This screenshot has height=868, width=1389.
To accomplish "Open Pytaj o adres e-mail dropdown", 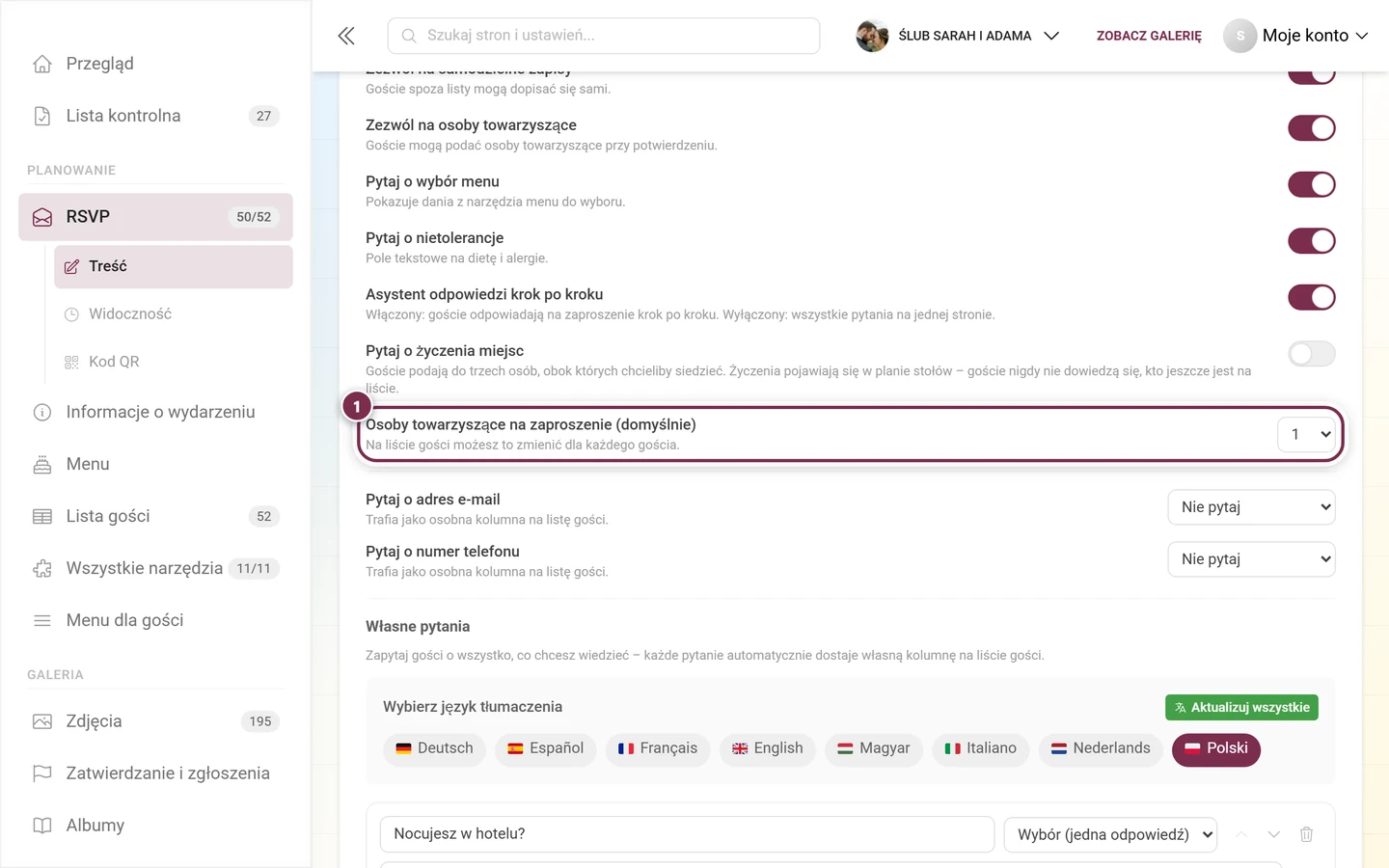I will click(x=1251, y=507).
